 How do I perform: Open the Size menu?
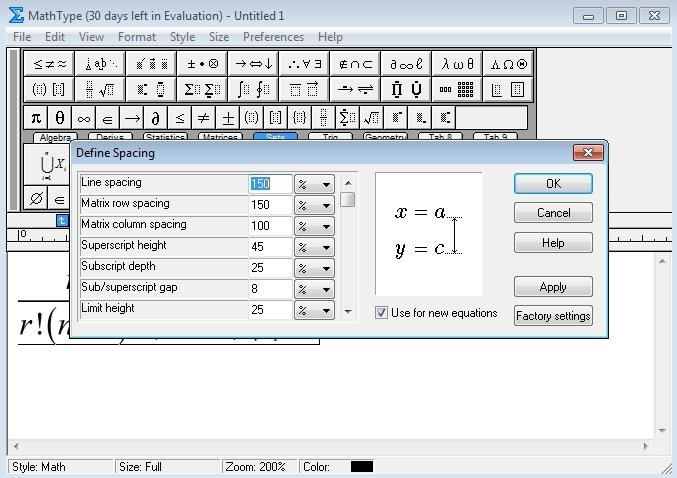(x=219, y=37)
